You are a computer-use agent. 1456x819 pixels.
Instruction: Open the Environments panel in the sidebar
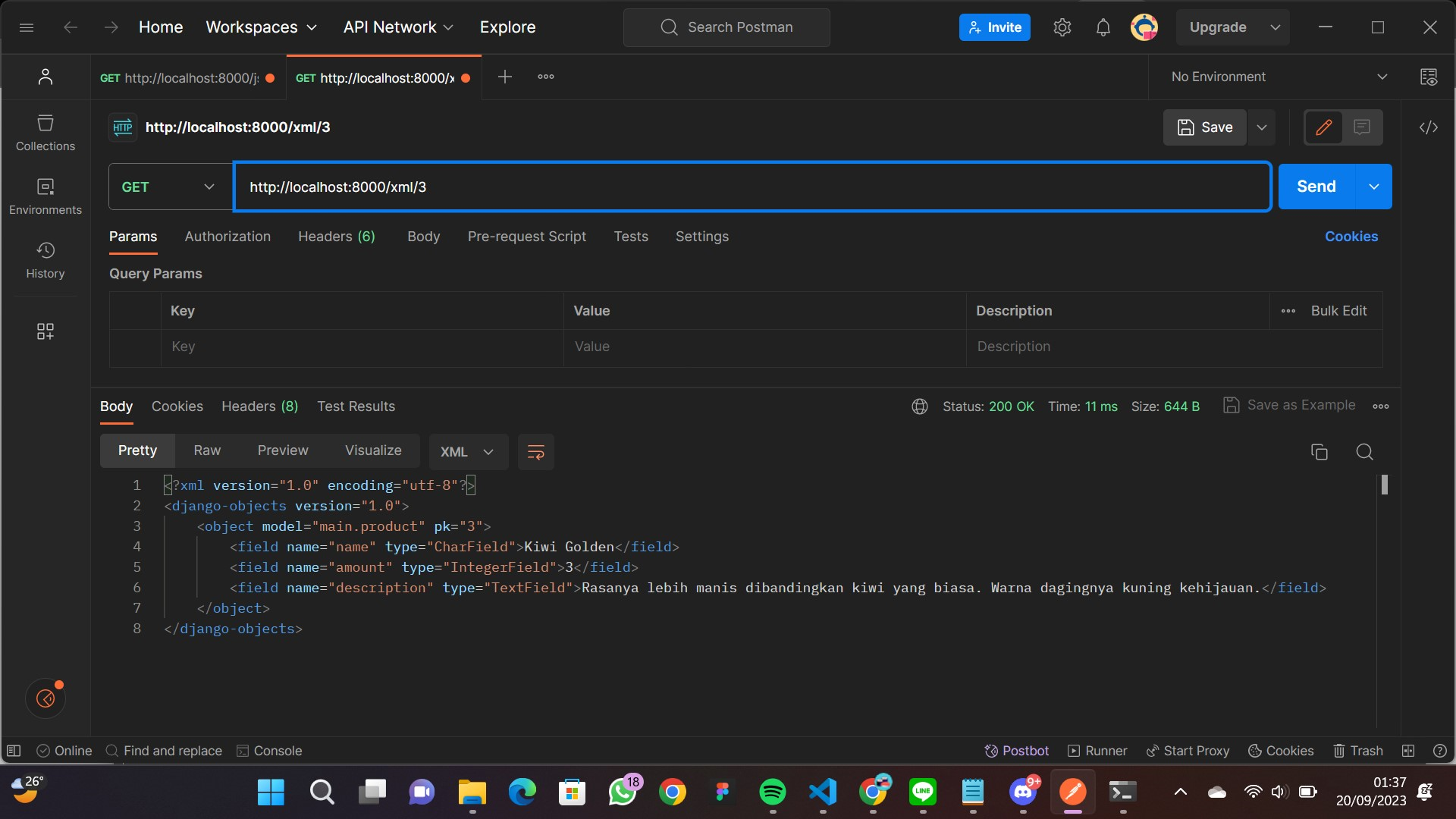(x=45, y=195)
